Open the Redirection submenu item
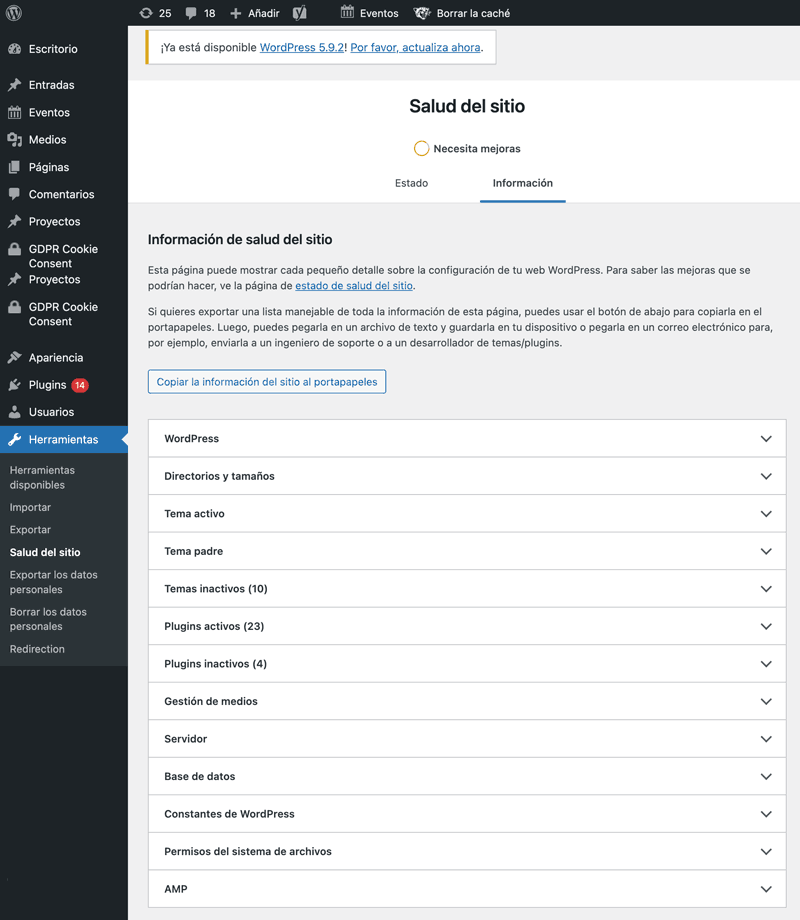800x920 pixels. pyautogui.click(x=37, y=649)
